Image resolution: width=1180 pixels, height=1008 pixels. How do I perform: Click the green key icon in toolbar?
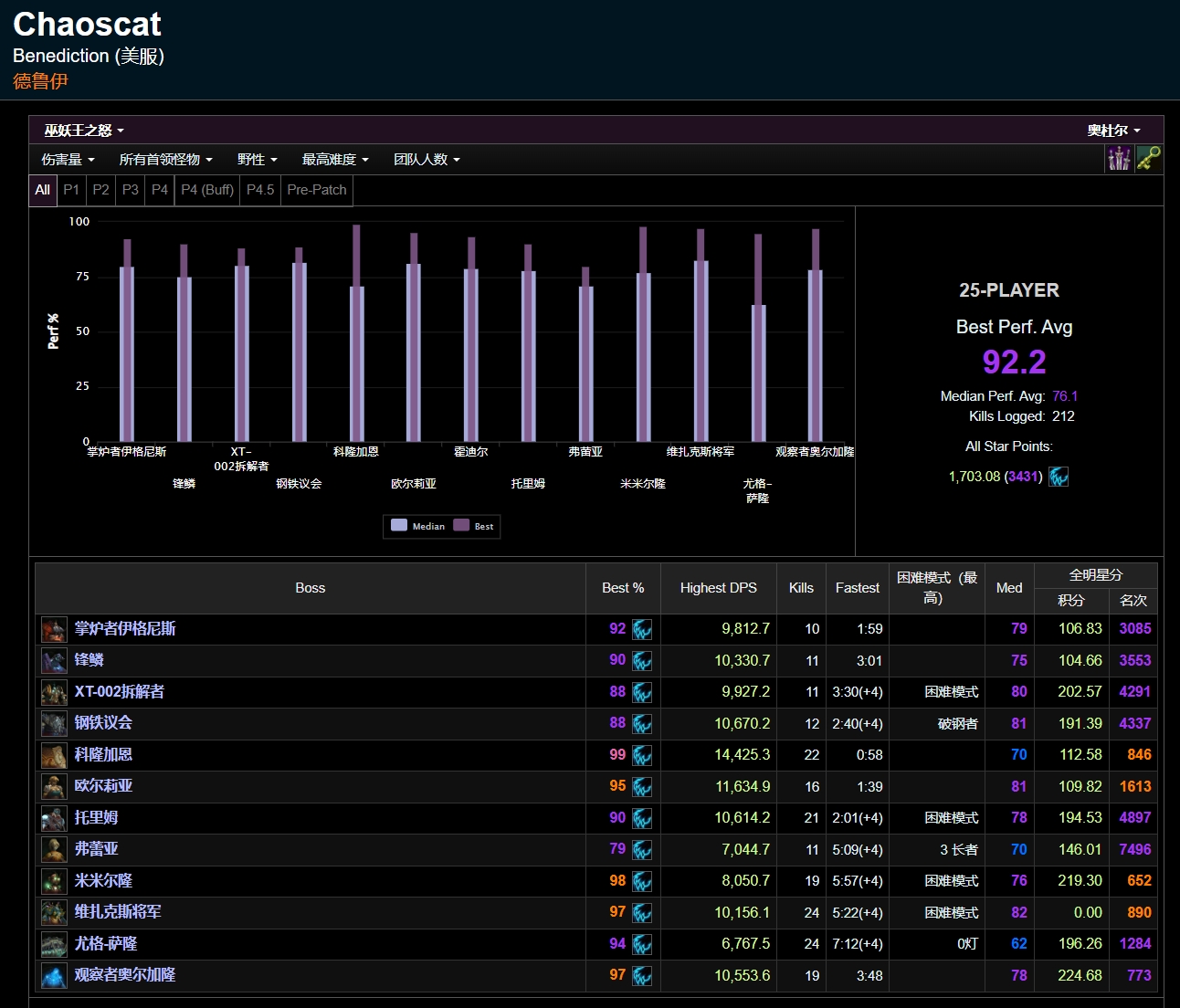coord(1148,159)
